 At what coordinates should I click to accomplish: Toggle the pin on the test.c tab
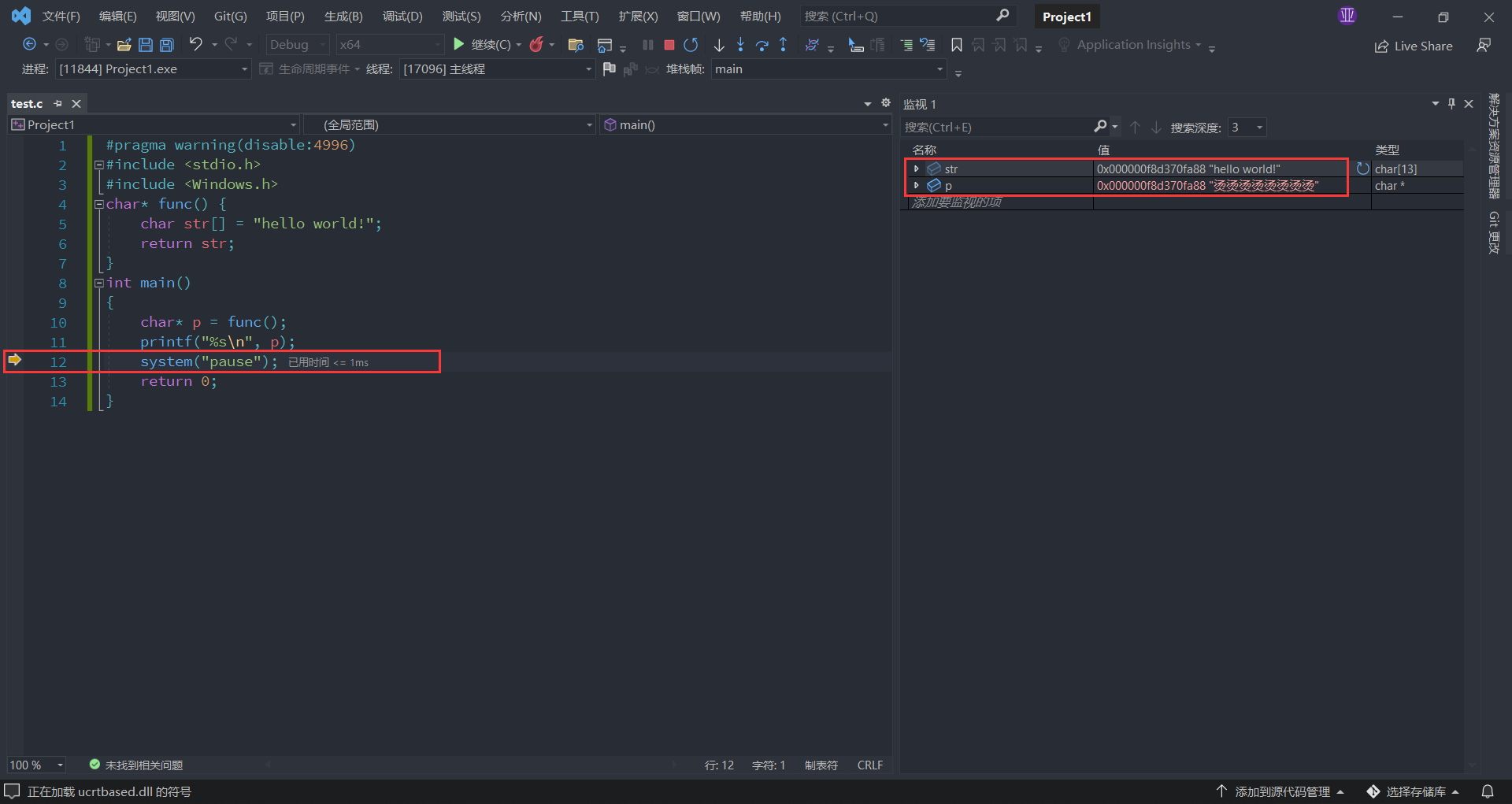pyautogui.click(x=57, y=104)
